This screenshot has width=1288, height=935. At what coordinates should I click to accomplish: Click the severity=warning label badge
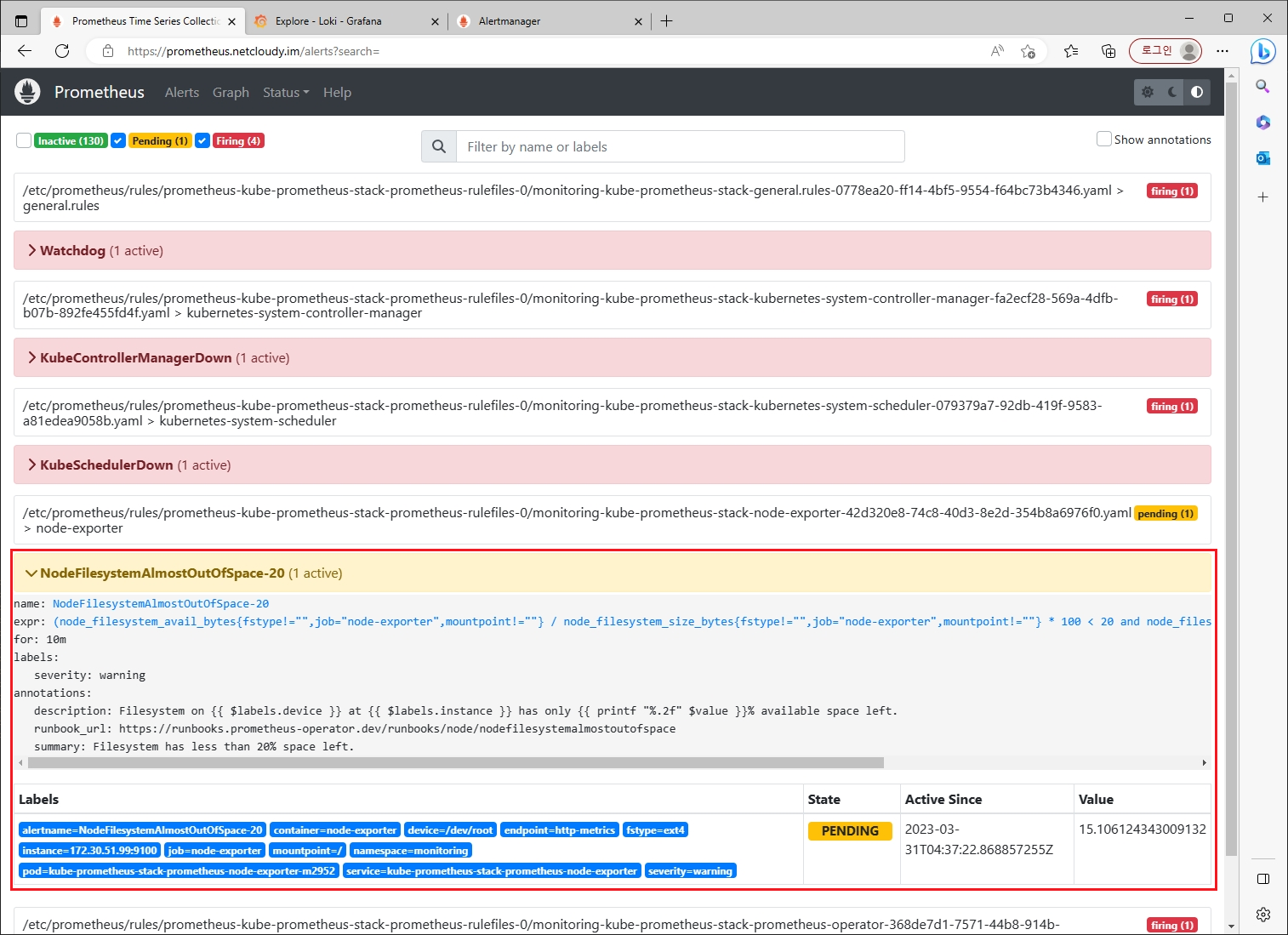[x=690, y=870]
